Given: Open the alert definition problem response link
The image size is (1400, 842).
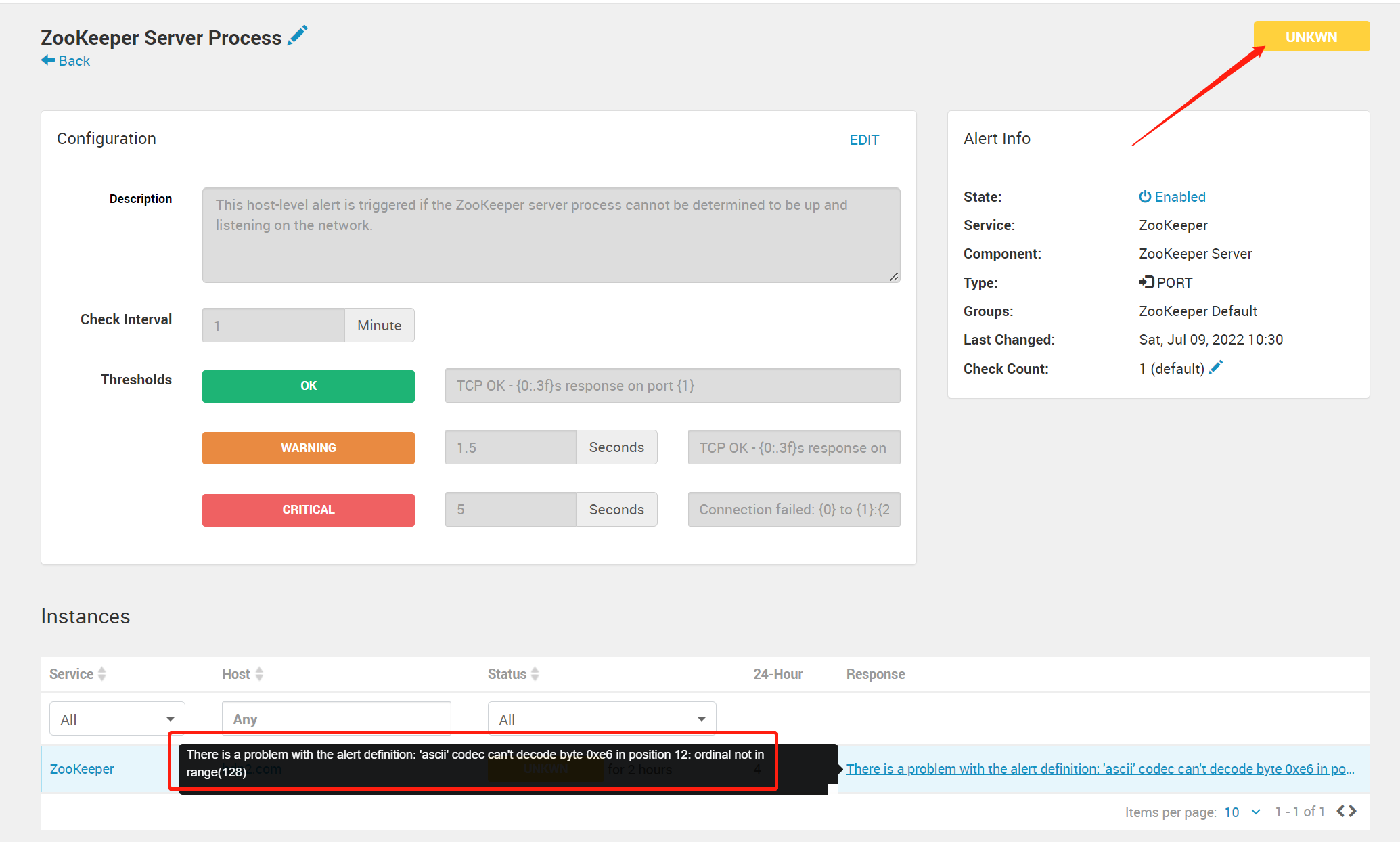Looking at the screenshot, I should click(x=1100, y=769).
